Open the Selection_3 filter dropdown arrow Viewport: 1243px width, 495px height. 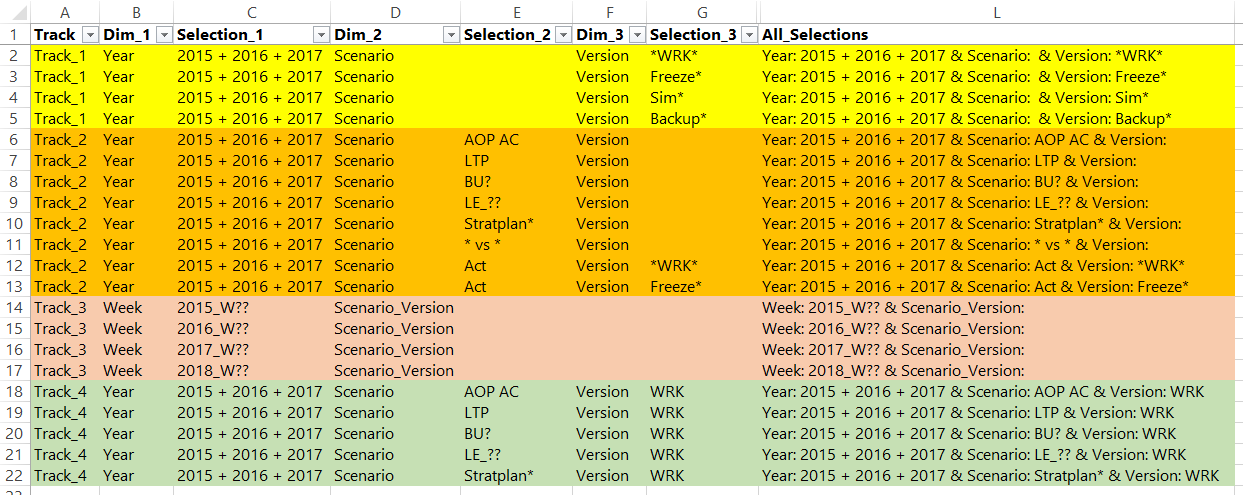749,35
